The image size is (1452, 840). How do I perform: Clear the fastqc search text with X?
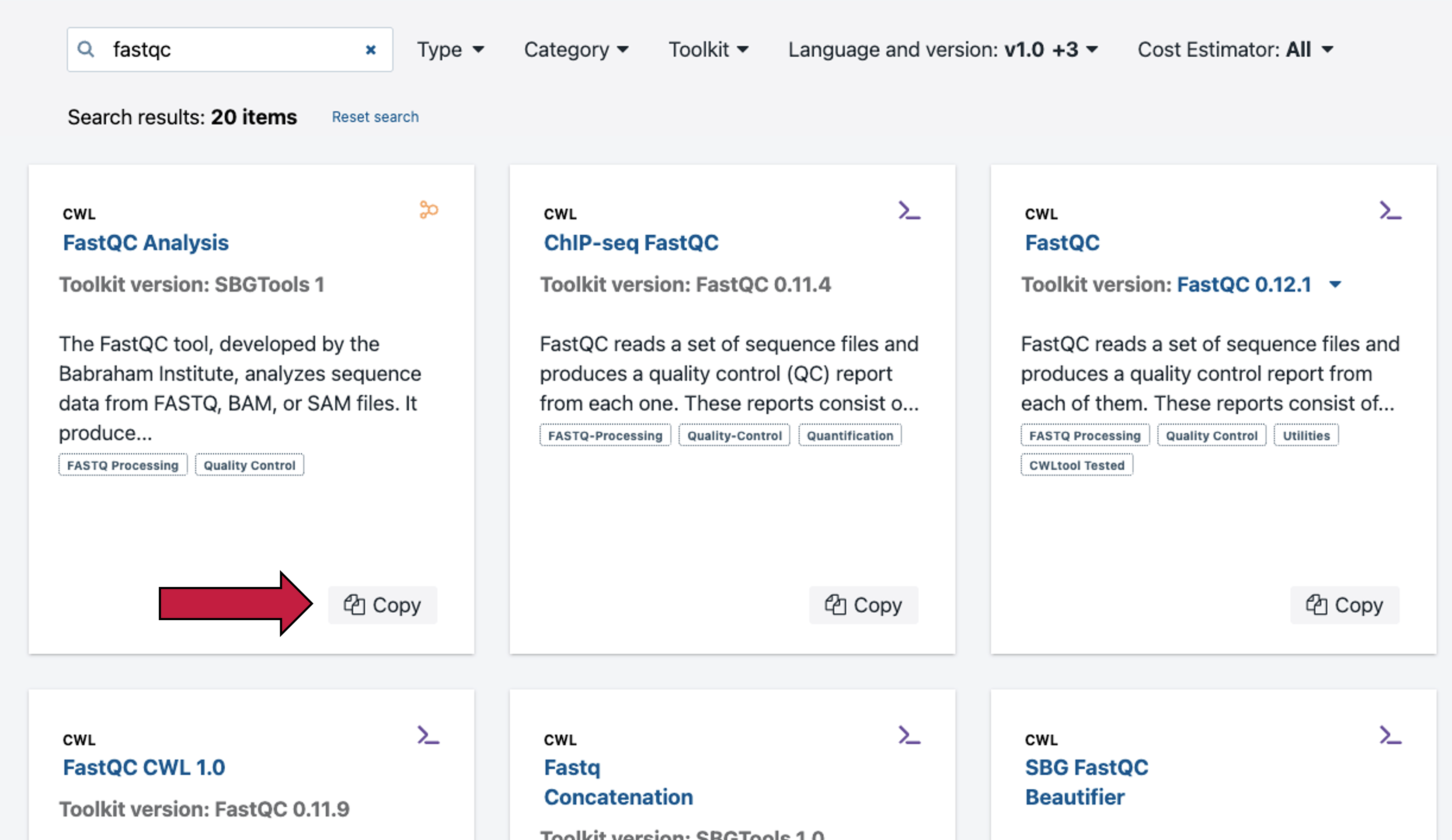(370, 50)
